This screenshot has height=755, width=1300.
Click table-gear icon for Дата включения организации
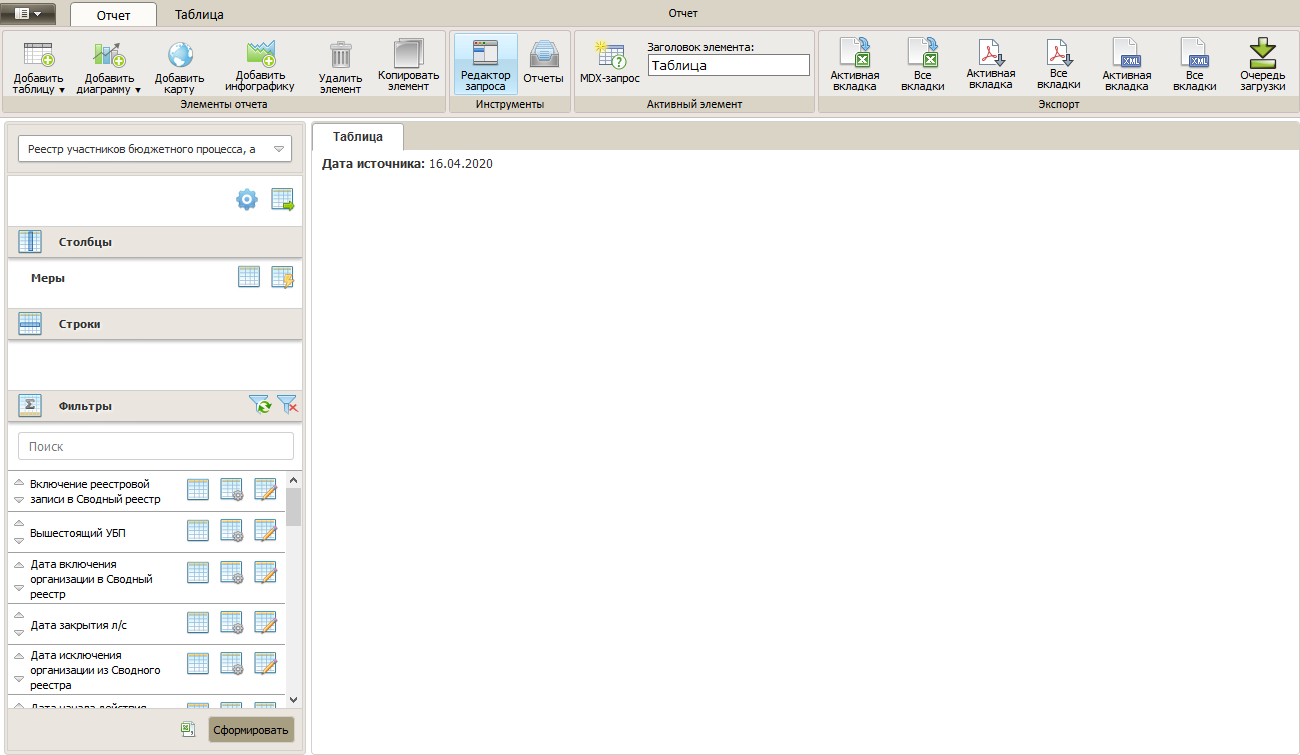point(232,572)
